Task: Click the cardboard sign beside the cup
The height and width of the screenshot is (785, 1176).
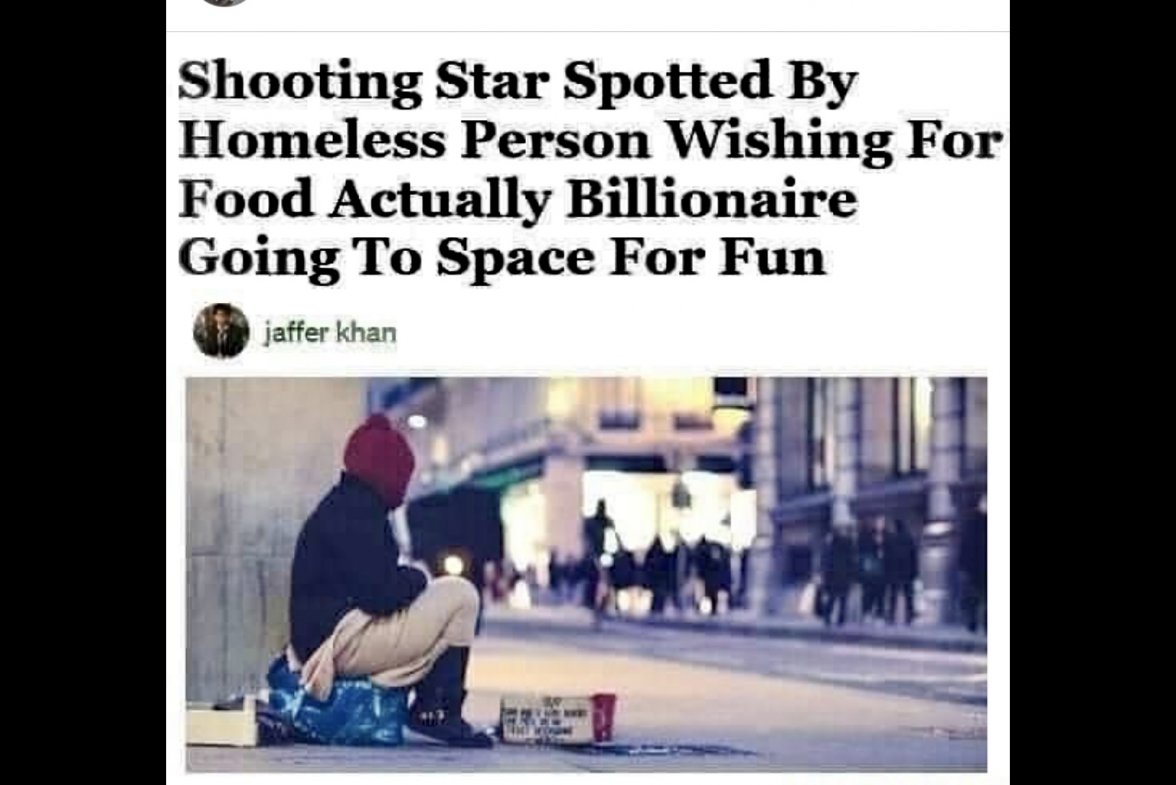Action: click(x=547, y=720)
